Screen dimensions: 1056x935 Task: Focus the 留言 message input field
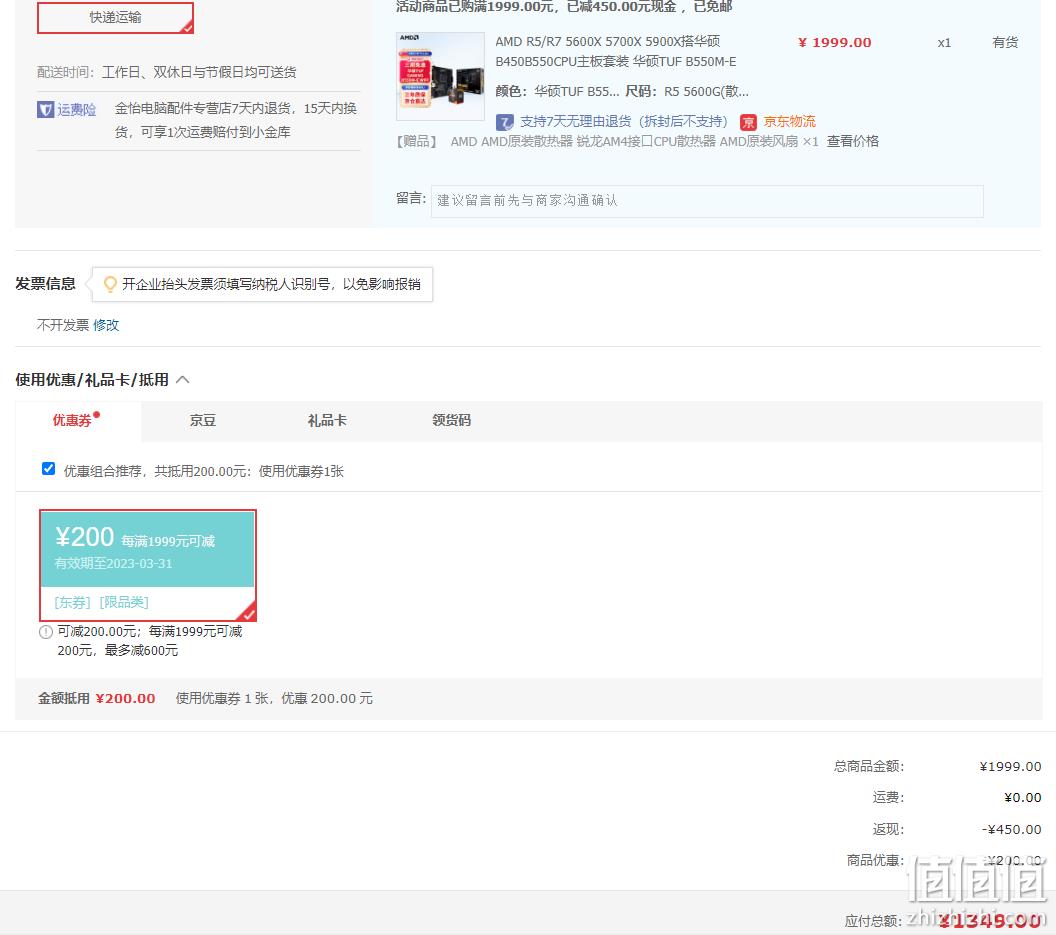707,201
